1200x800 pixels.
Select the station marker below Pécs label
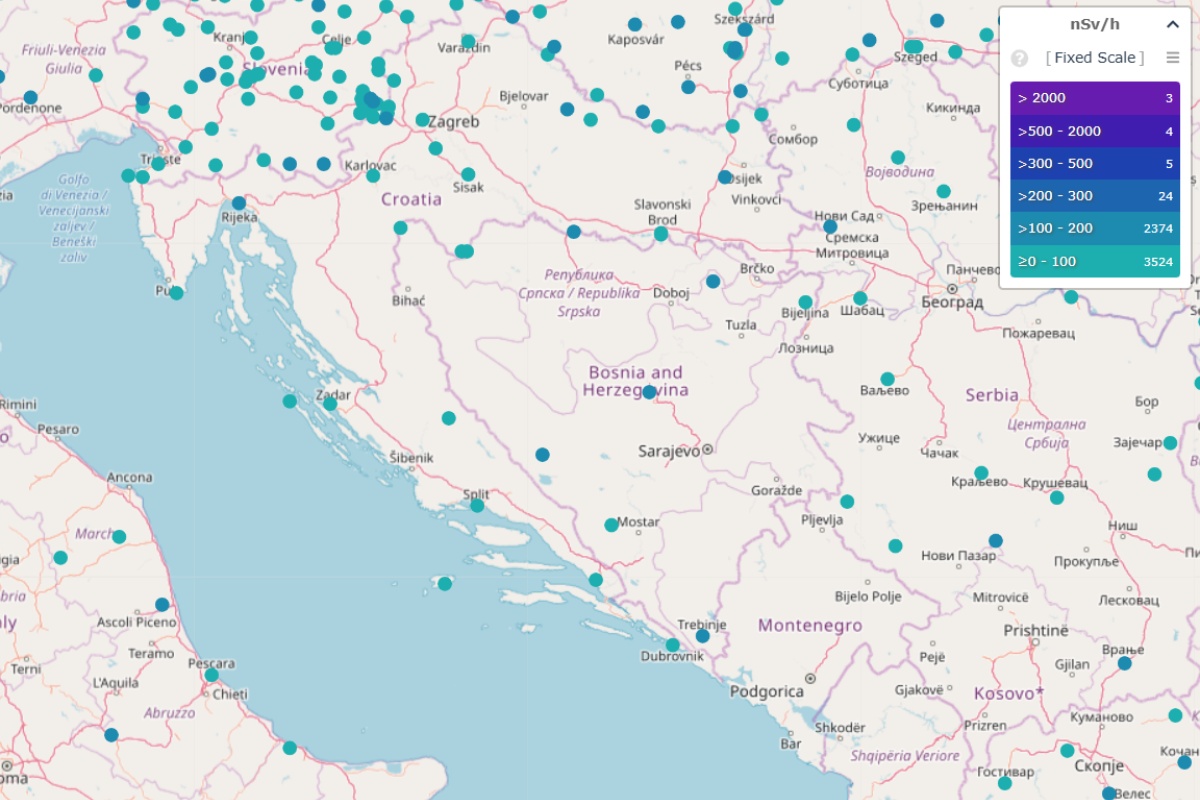688,87
